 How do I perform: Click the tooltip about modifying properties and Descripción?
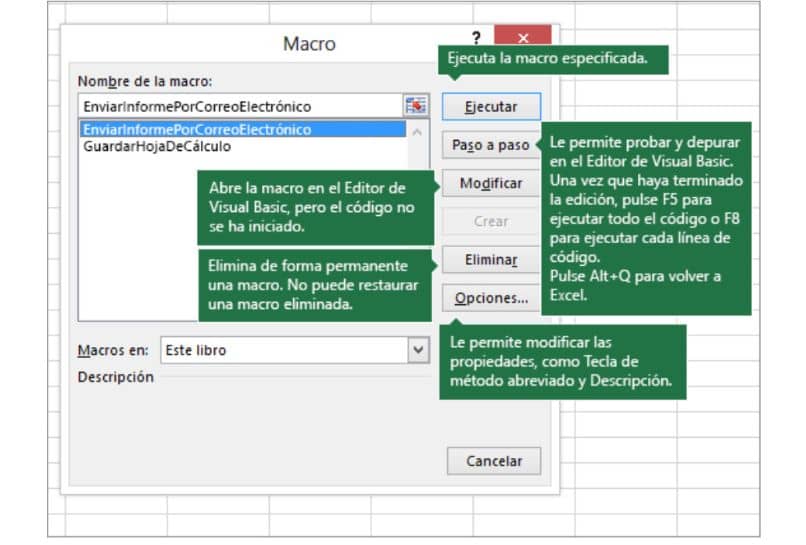pos(563,362)
